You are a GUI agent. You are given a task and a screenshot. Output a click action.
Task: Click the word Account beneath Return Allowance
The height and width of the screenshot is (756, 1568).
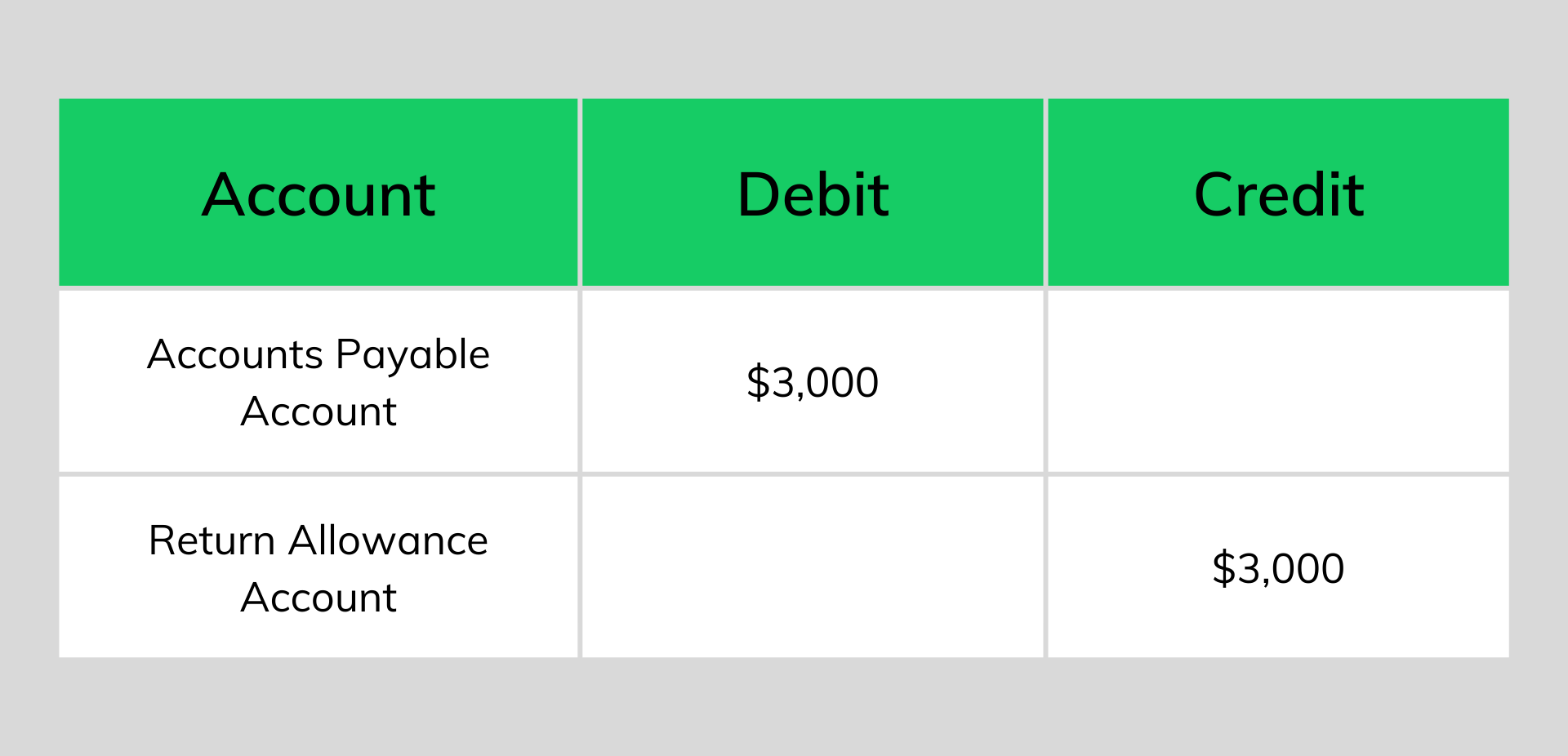coord(318,597)
